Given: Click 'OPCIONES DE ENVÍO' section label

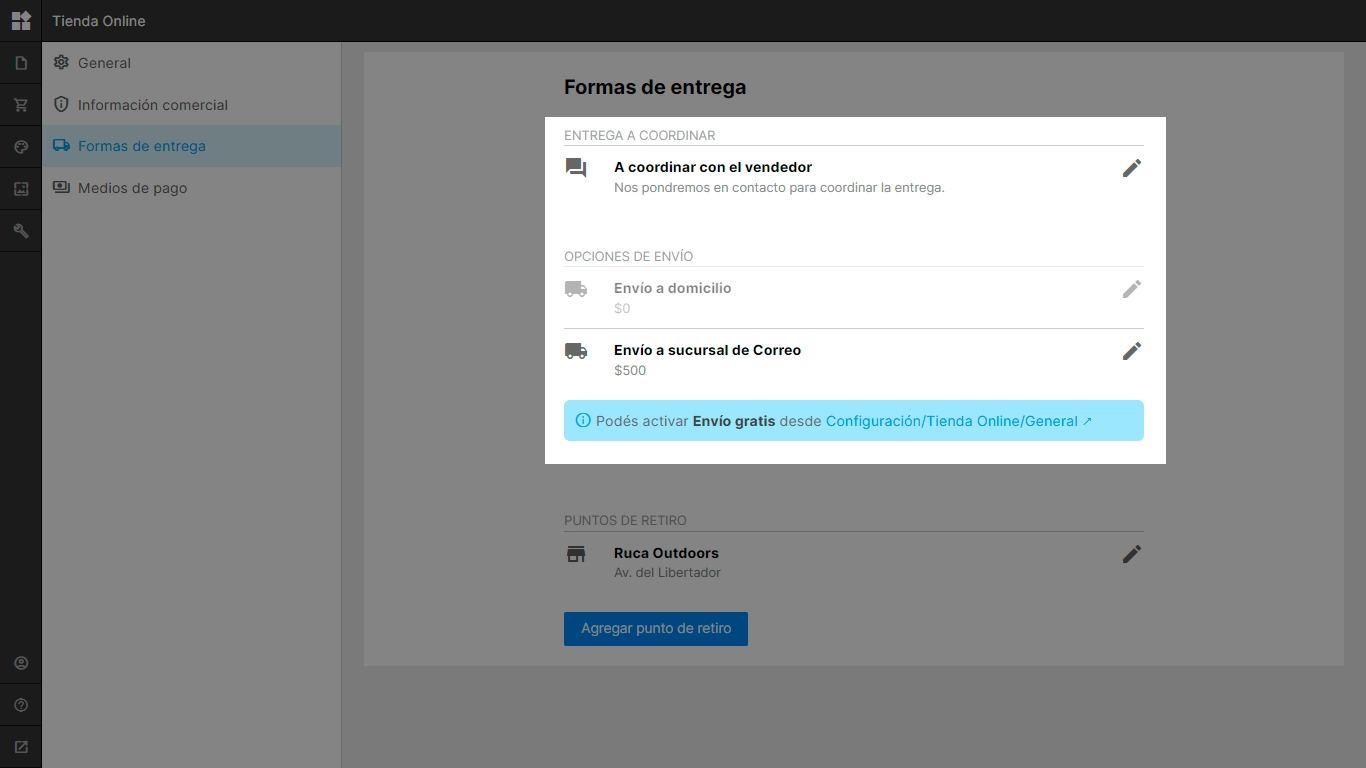Looking at the screenshot, I should [x=628, y=256].
